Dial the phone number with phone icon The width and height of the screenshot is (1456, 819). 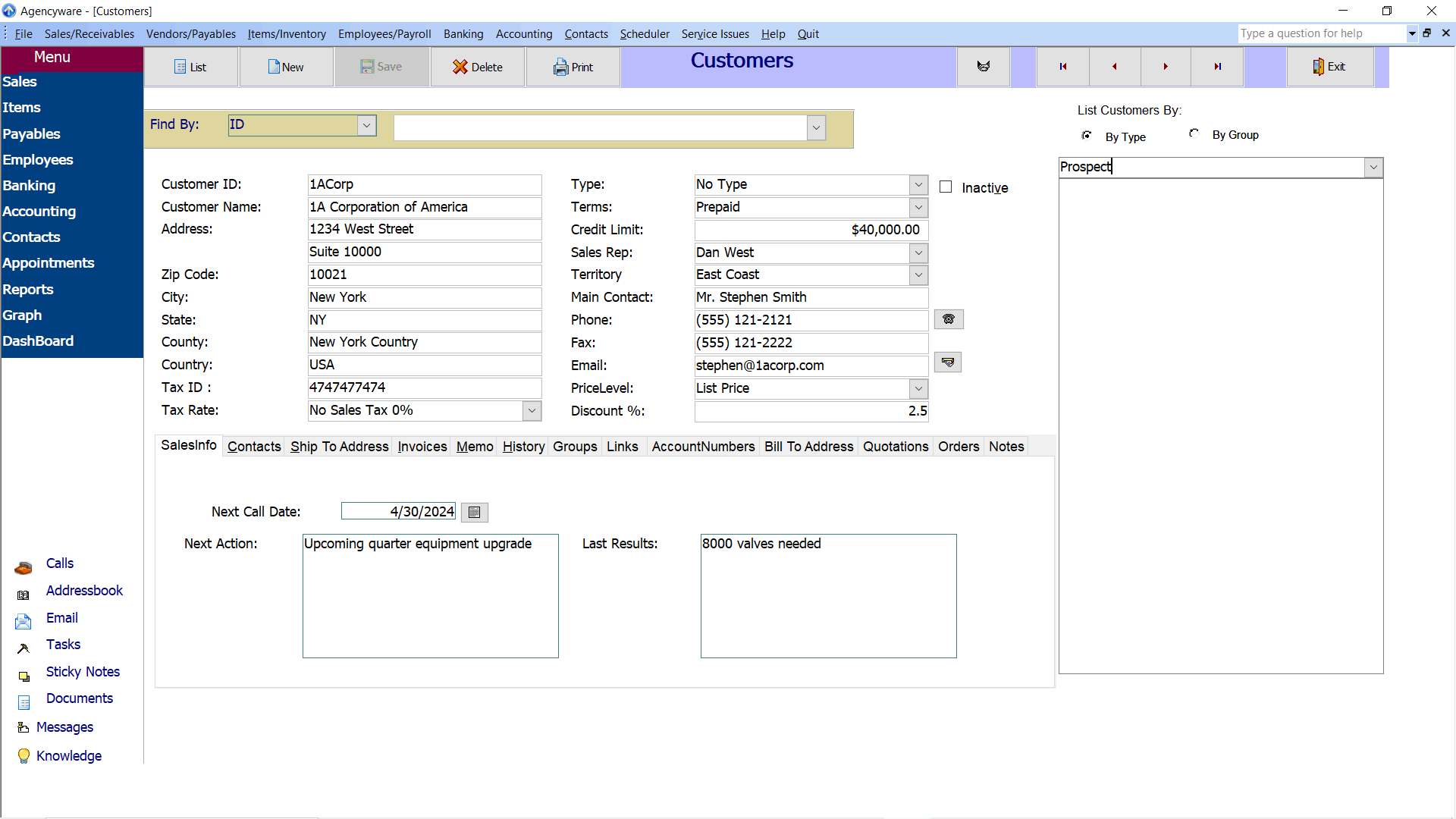click(x=949, y=319)
